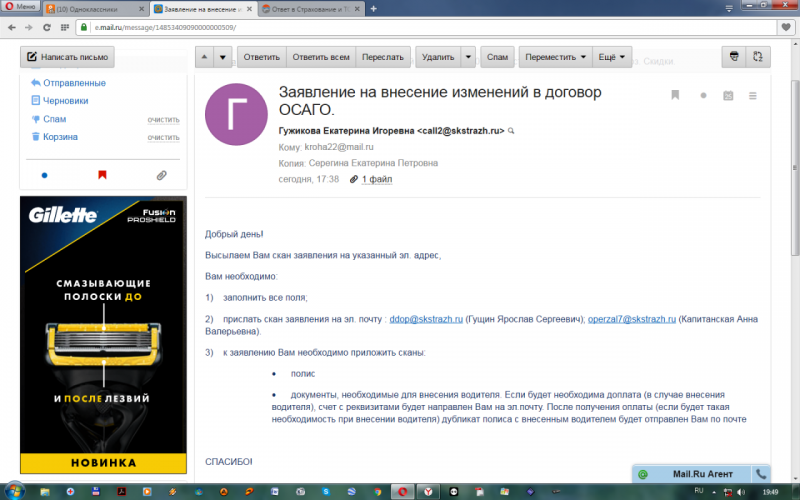Click Написать письмо compose button
This screenshot has height=500, width=800.
point(67,57)
